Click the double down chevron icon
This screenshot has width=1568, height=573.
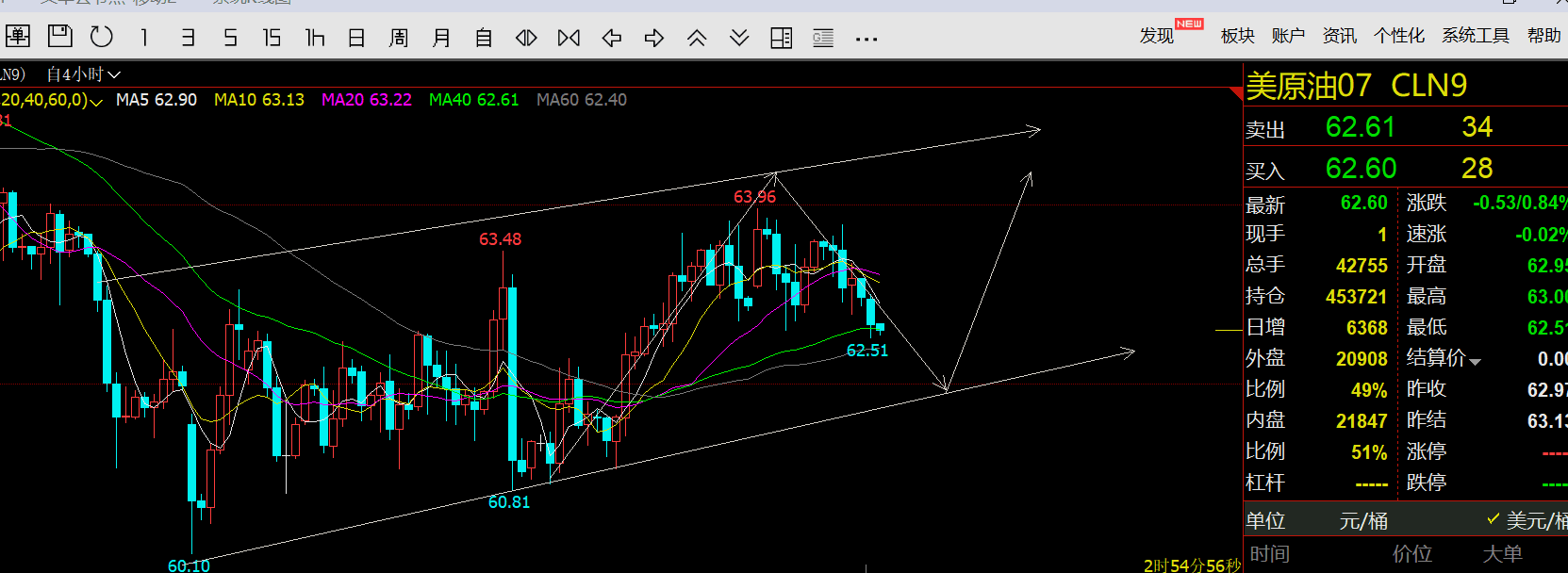pos(739,38)
